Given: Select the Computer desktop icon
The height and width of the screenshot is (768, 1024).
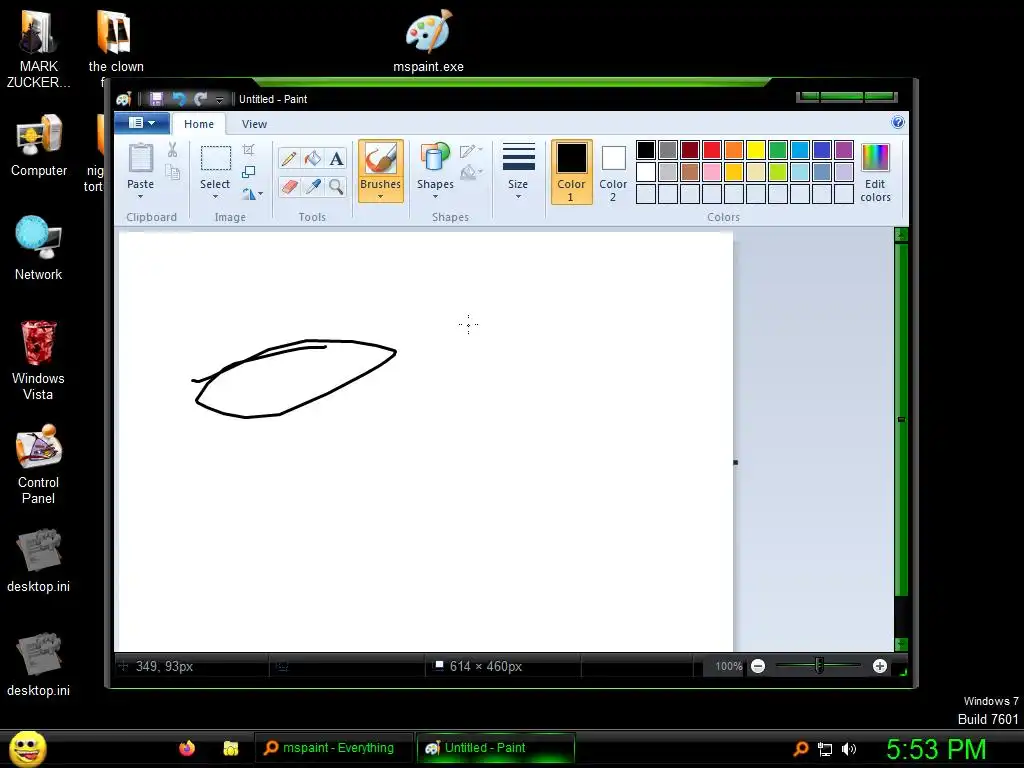Looking at the screenshot, I should coord(39,145).
